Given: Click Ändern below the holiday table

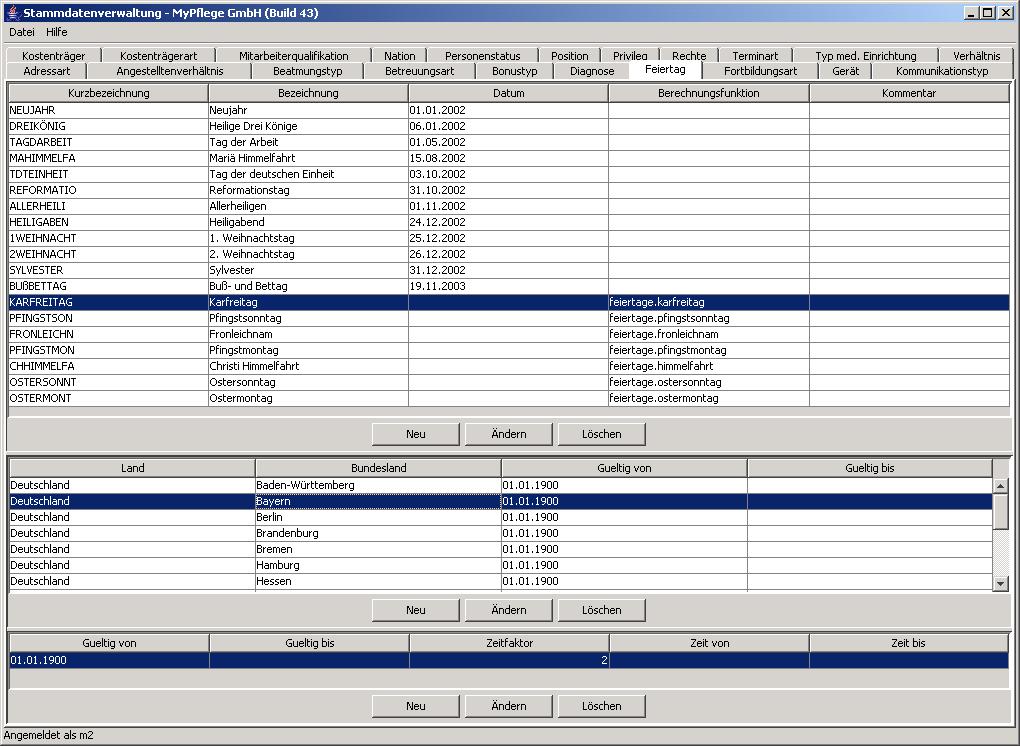Looking at the screenshot, I should pyautogui.click(x=509, y=434).
